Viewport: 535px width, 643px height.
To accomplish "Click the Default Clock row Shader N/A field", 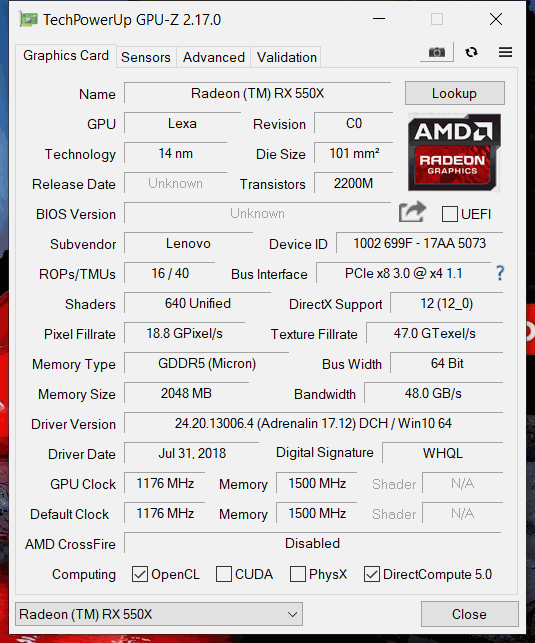I will point(463,513).
